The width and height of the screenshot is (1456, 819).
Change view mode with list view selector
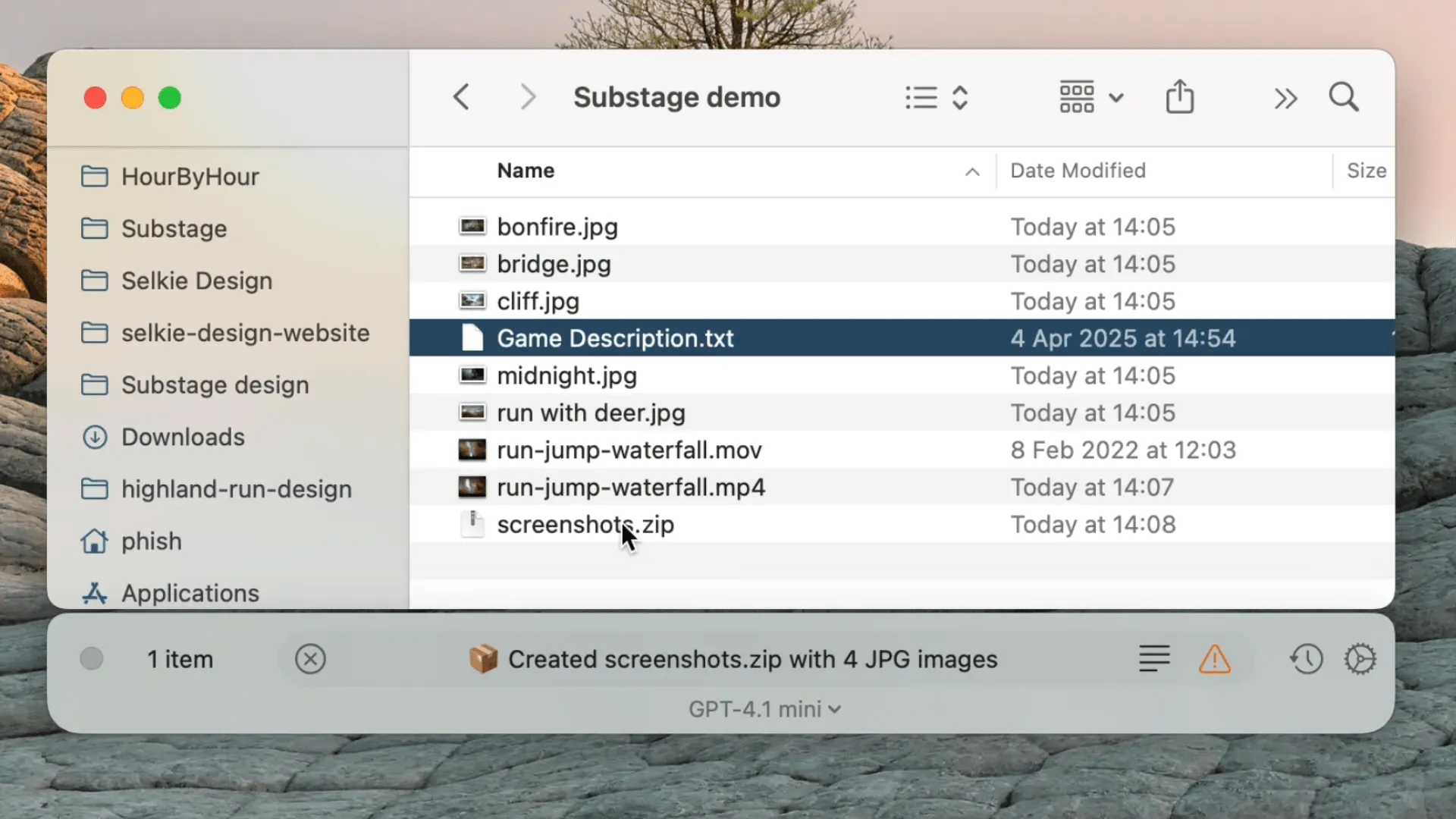click(937, 97)
